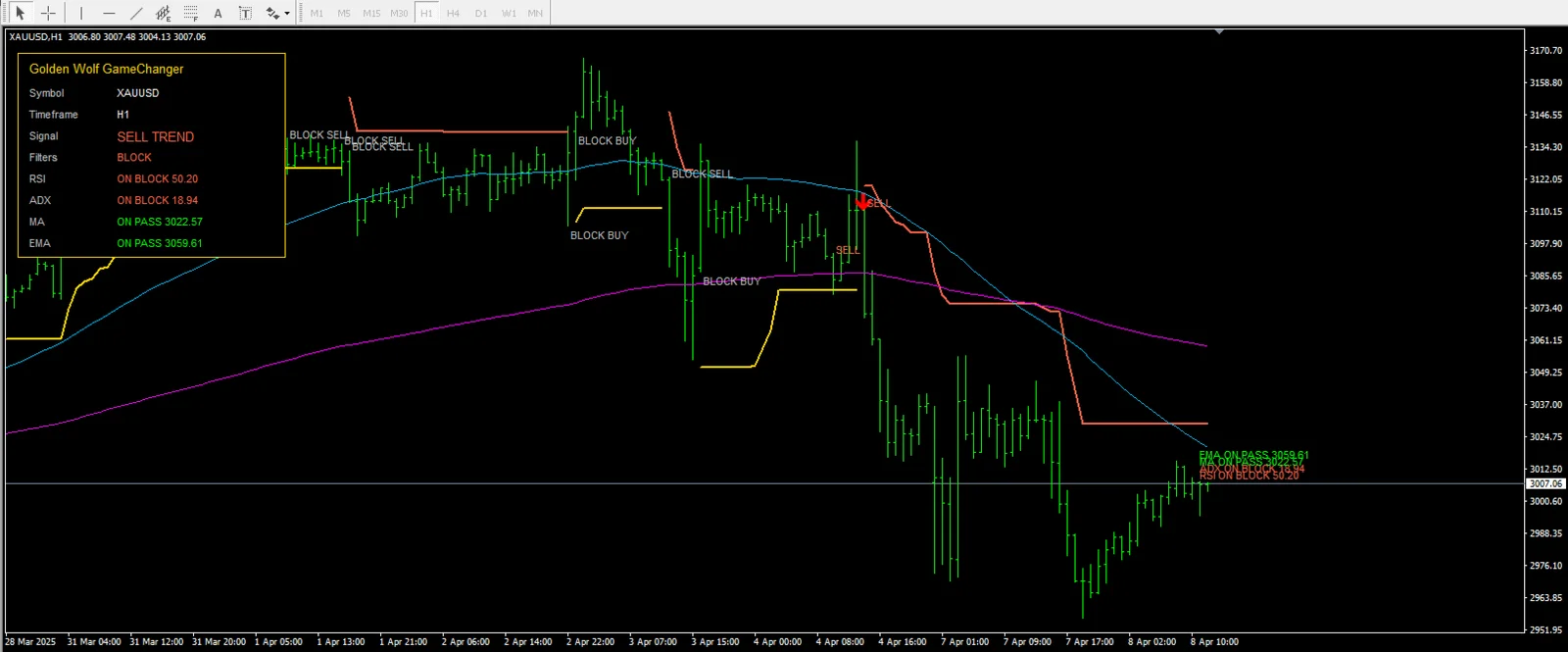Switch chart to M30 timeframe

click(399, 13)
